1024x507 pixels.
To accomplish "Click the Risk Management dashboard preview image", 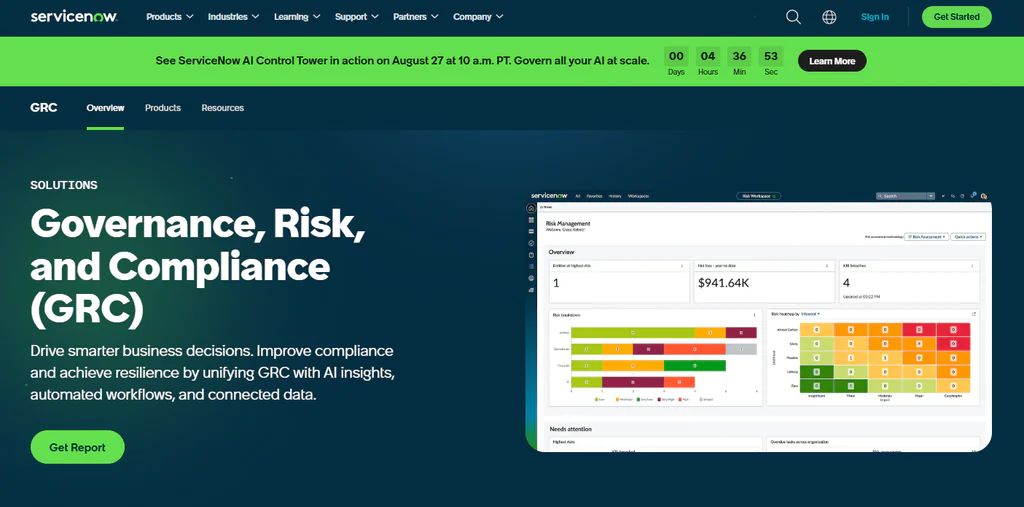I will point(759,321).
